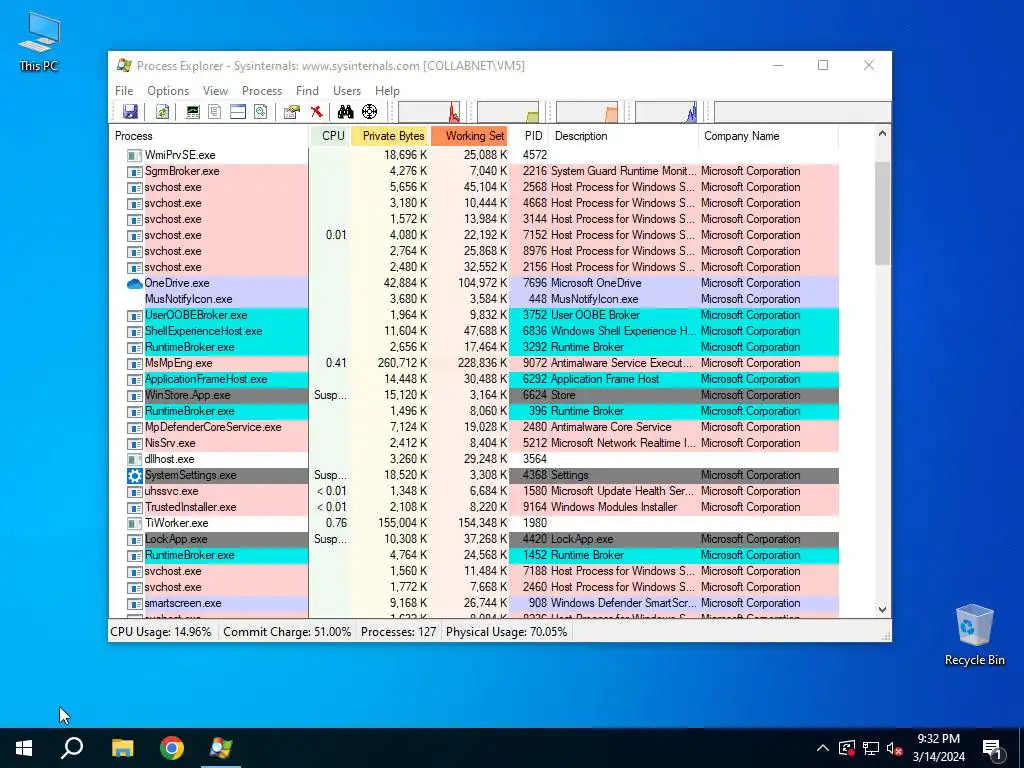Select the LockApp.exe process
Viewport: 1024px width, 768px height.
pos(176,539)
